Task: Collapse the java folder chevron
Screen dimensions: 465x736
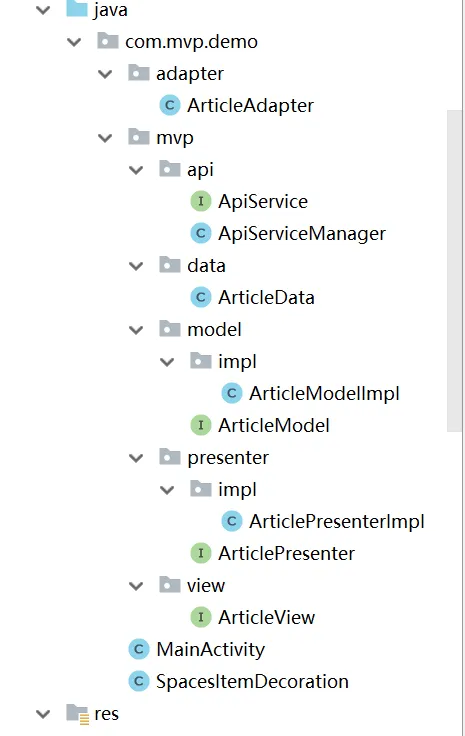Action: click(x=43, y=10)
